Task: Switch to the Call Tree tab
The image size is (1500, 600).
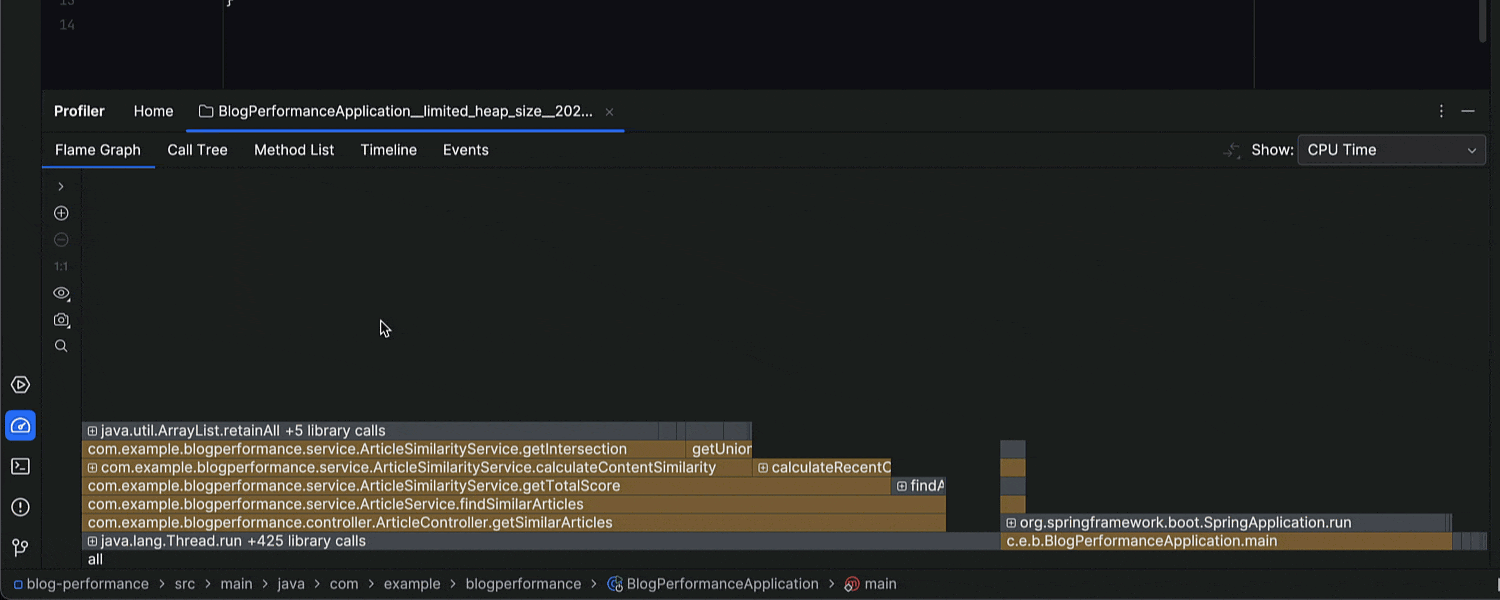Action: [197, 150]
